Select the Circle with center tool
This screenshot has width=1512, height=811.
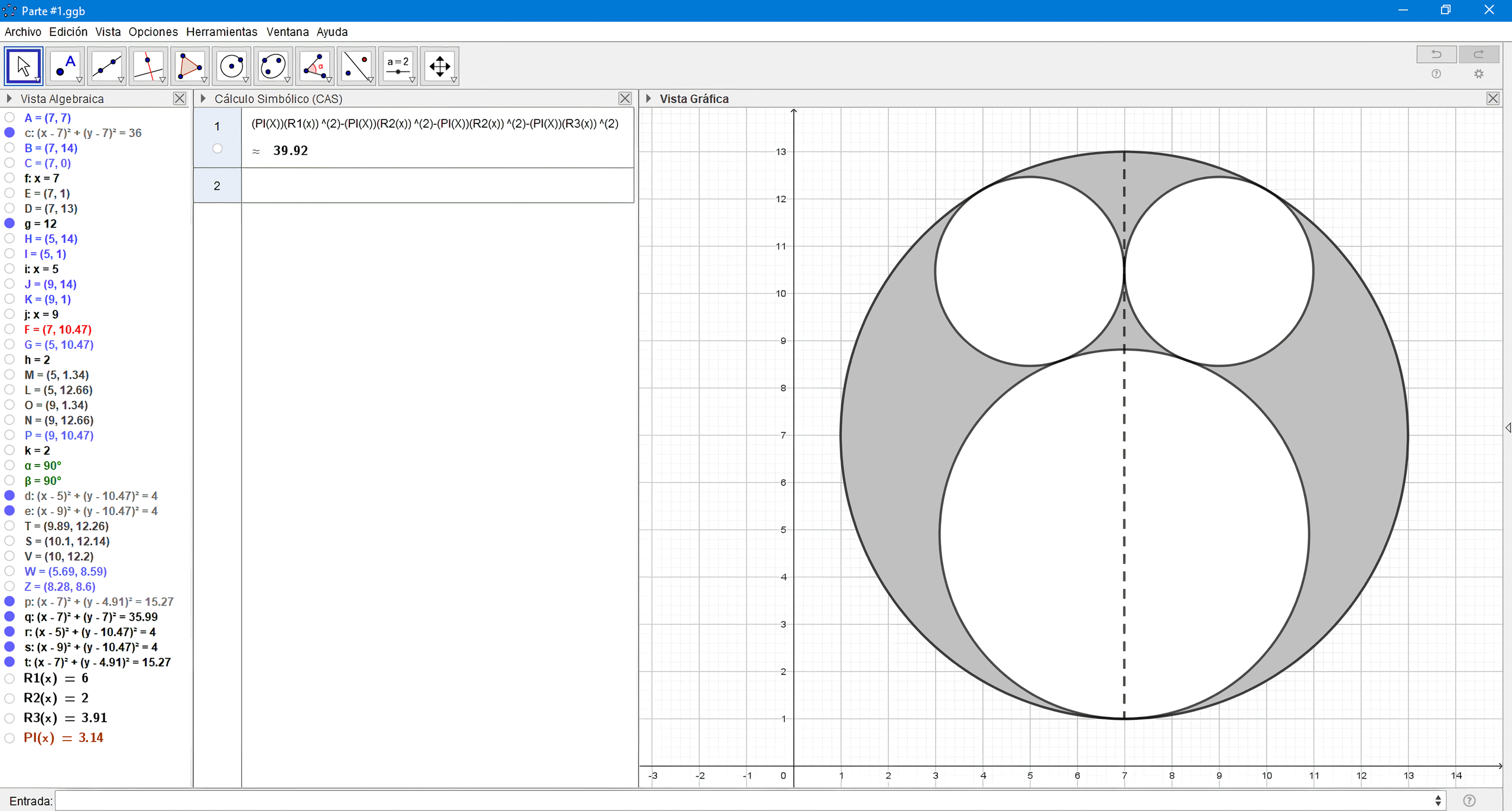[x=231, y=66]
